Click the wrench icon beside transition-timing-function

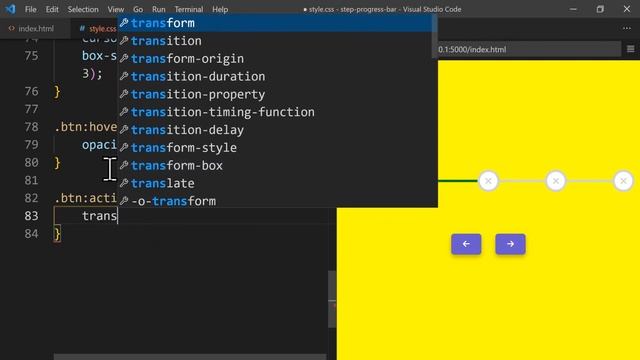tap(124, 112)
